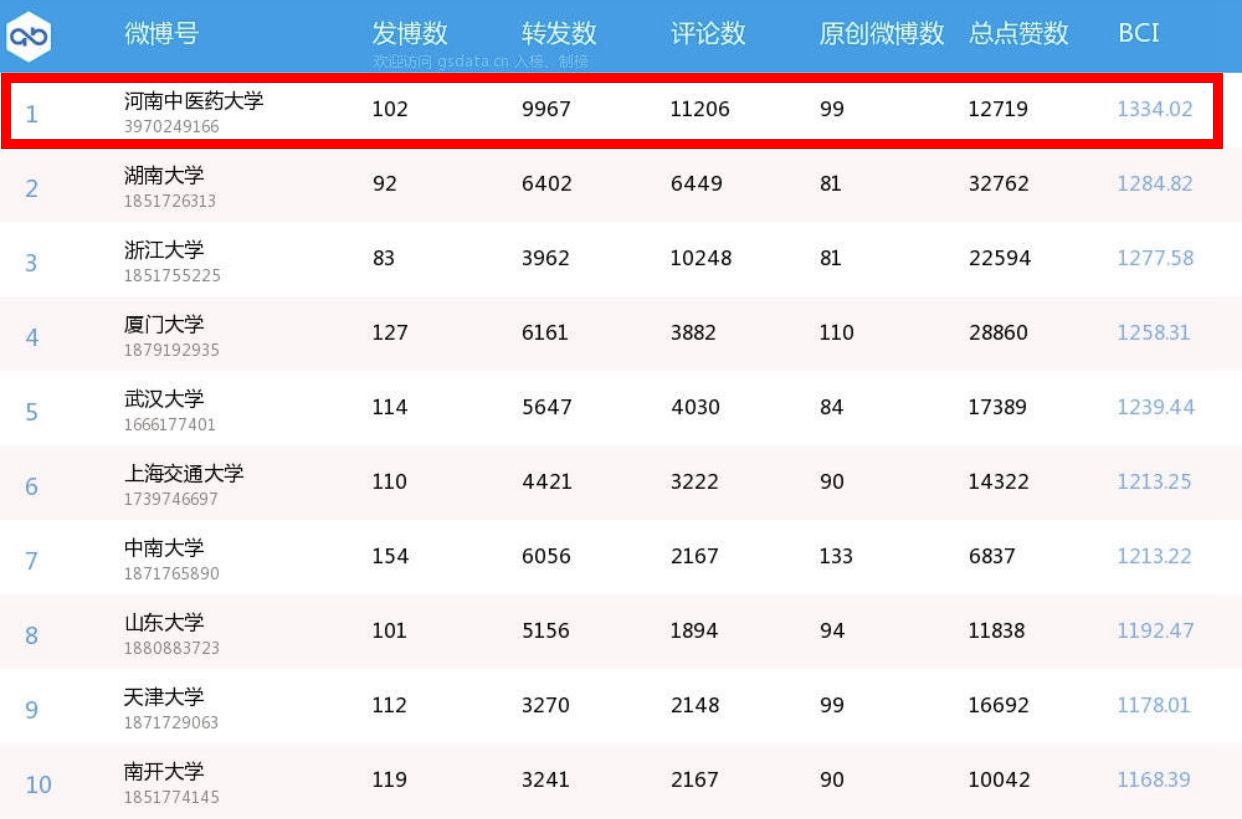This screenshot has height=819, width=1242.
Task: Open 湖南大学 account link
Action: 163,175
